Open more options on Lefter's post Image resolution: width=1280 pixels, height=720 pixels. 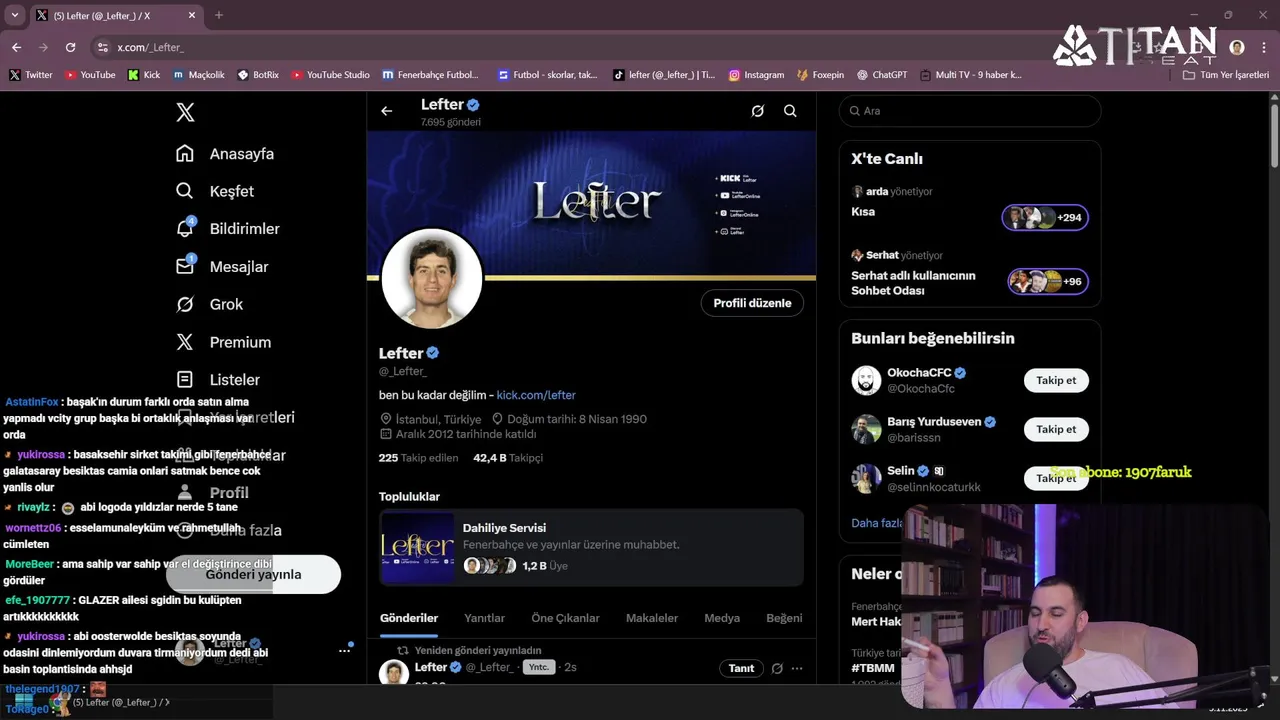pos(797,668)
